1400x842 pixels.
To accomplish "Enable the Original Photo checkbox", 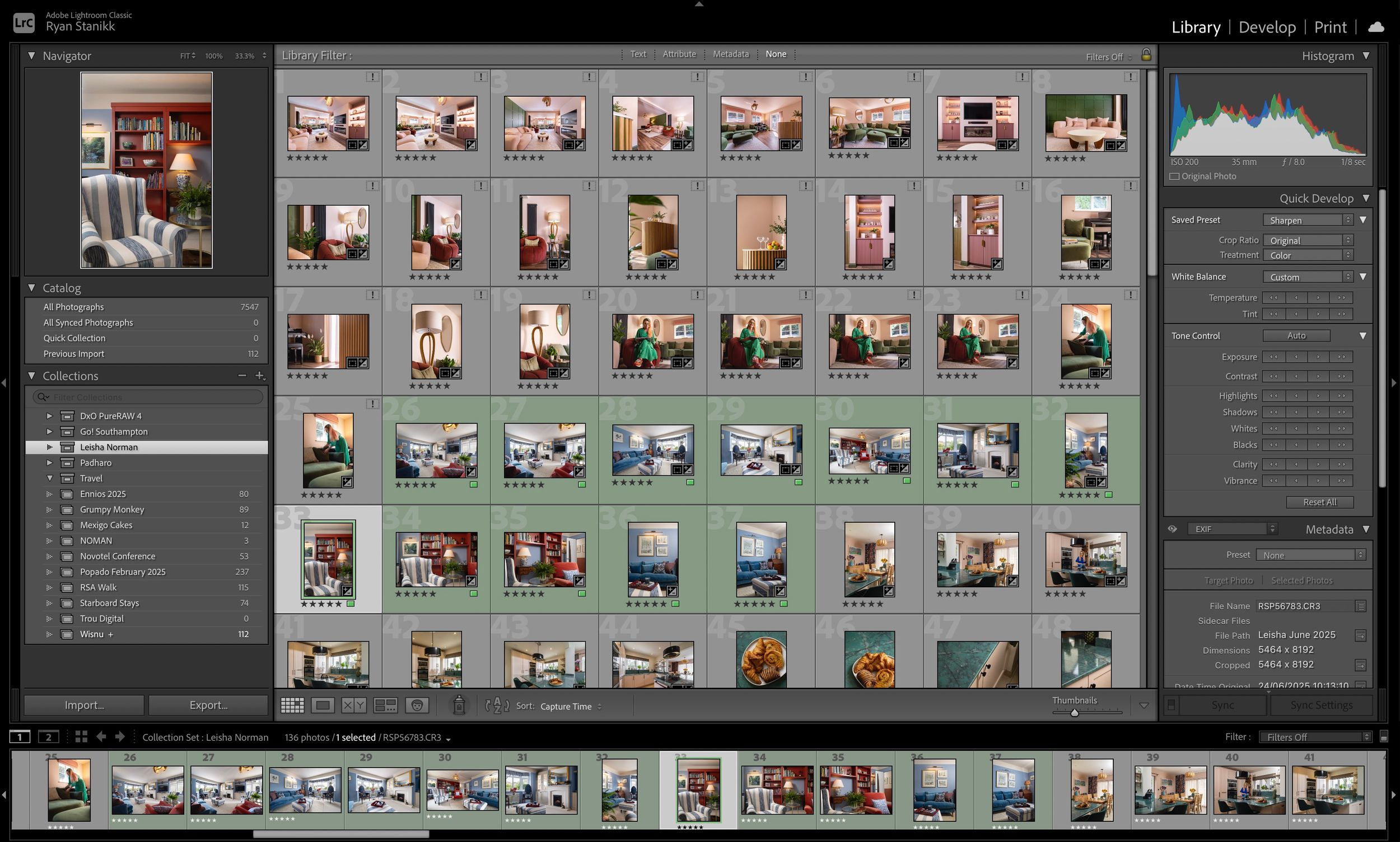I will tap(1175, 176).
